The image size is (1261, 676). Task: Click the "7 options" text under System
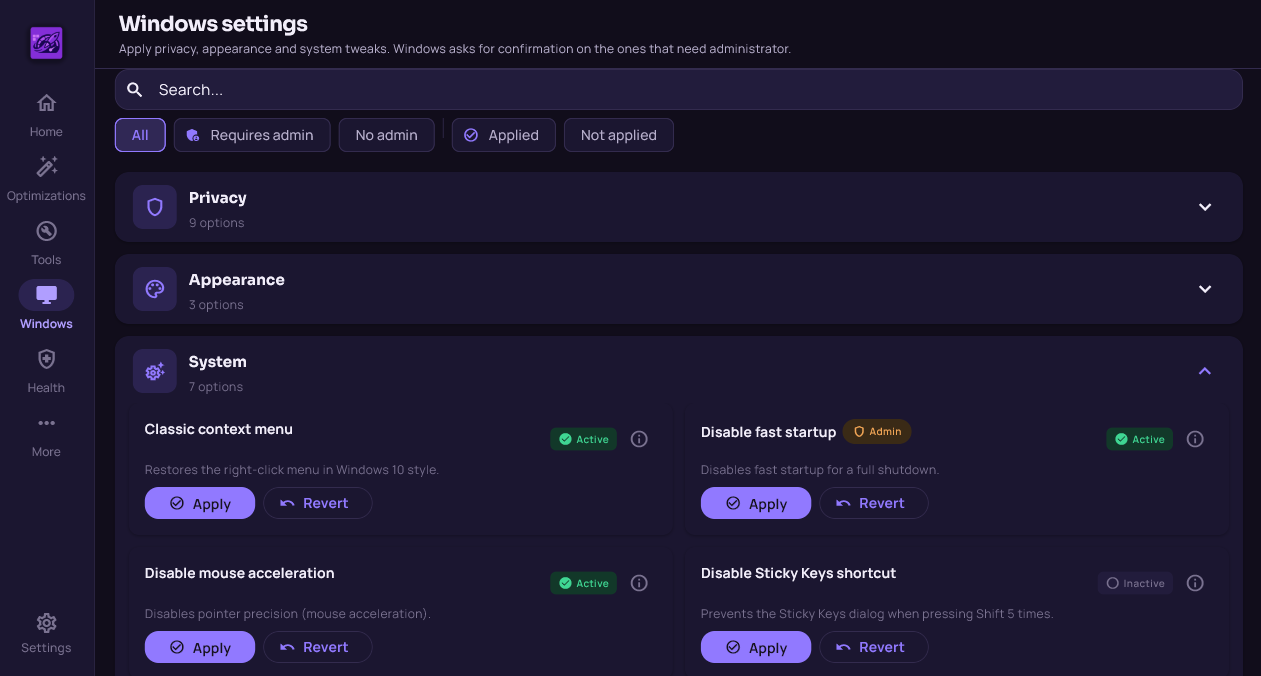coord(216,387)
